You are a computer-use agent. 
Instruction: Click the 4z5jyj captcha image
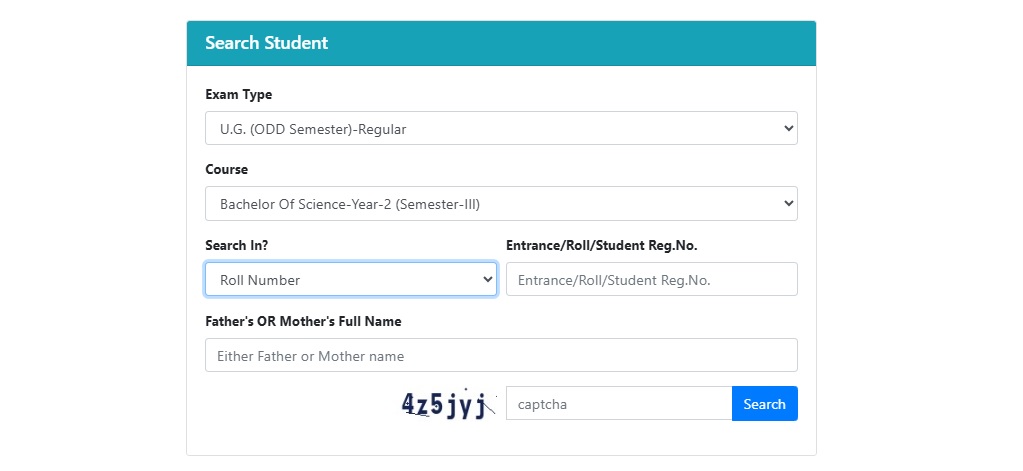click(448, 404)
